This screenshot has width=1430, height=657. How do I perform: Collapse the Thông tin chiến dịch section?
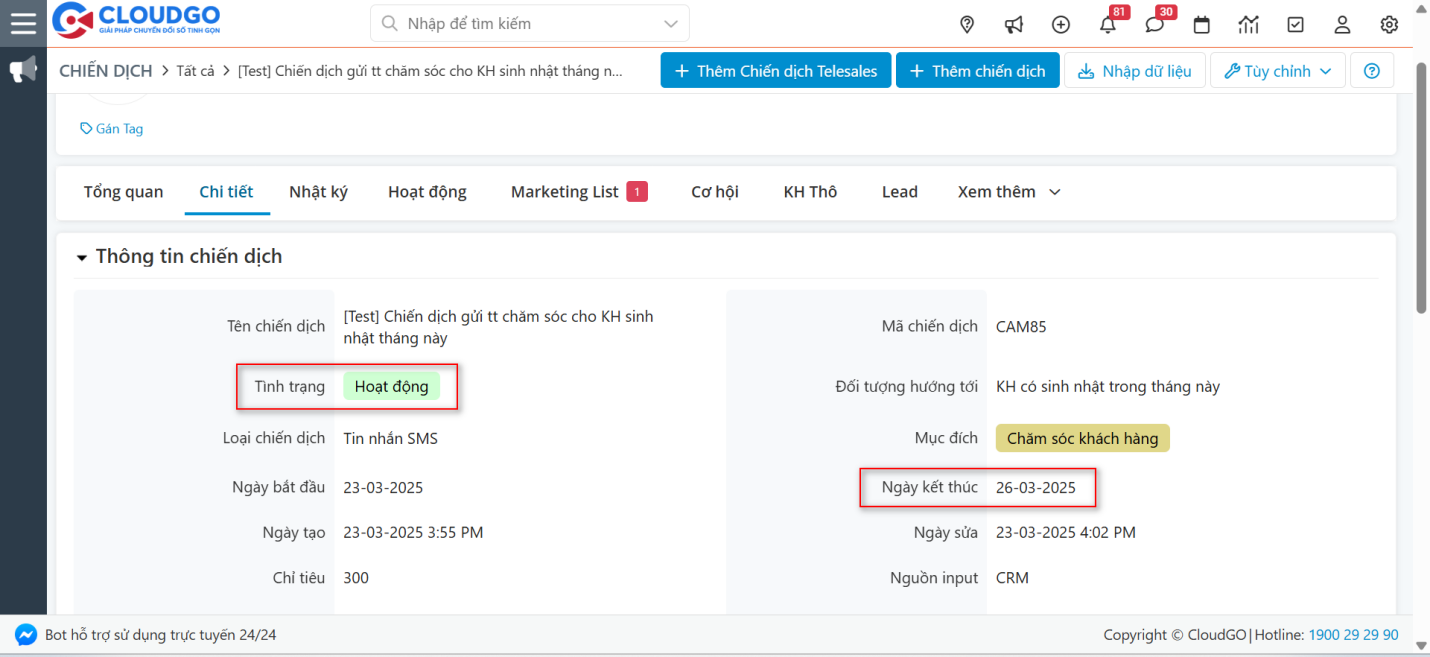[x=82, y=257]
